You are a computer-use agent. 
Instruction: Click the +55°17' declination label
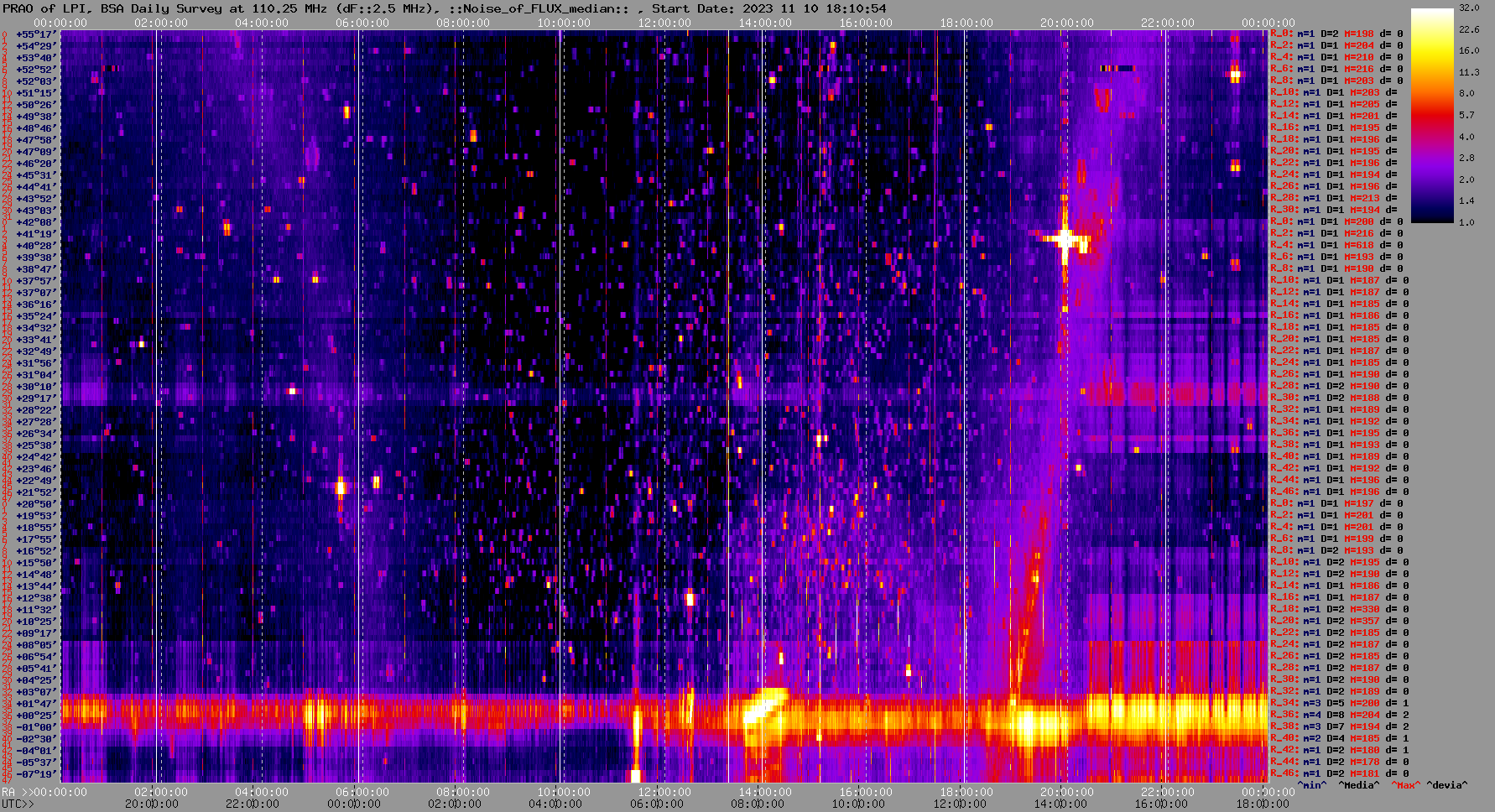click(x=35, y=34)
